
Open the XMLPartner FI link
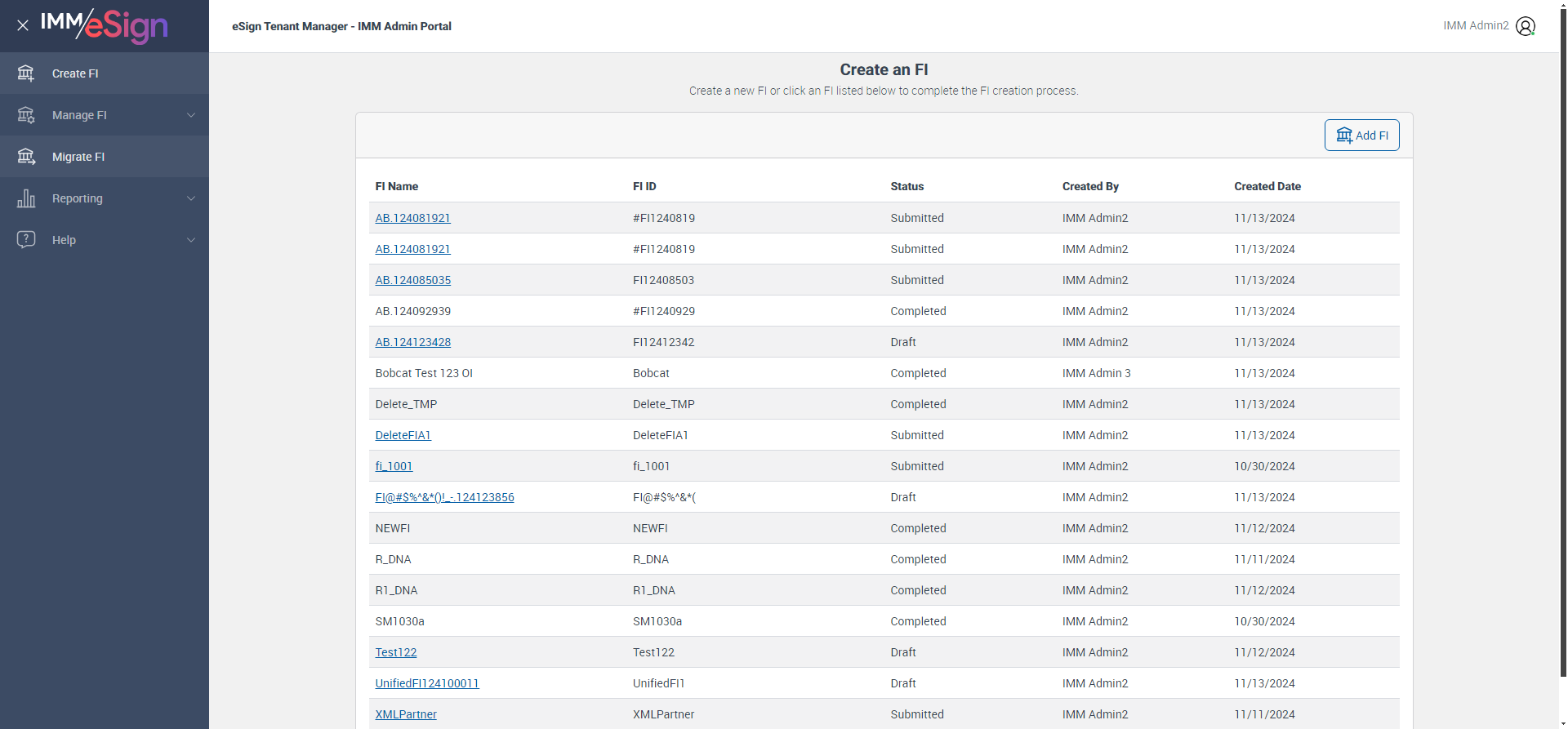[x=406, y=714]
